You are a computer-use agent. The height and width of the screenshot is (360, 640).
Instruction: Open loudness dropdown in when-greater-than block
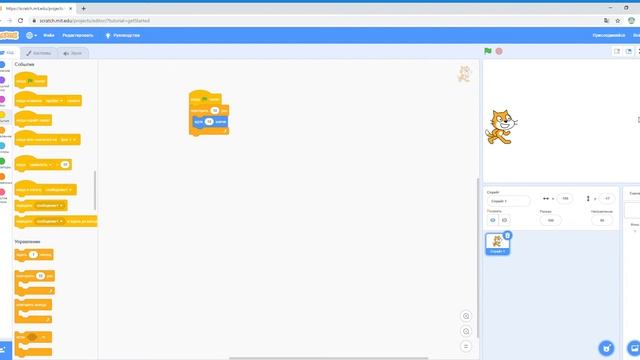pyautogui.click(x=40, y=164)
